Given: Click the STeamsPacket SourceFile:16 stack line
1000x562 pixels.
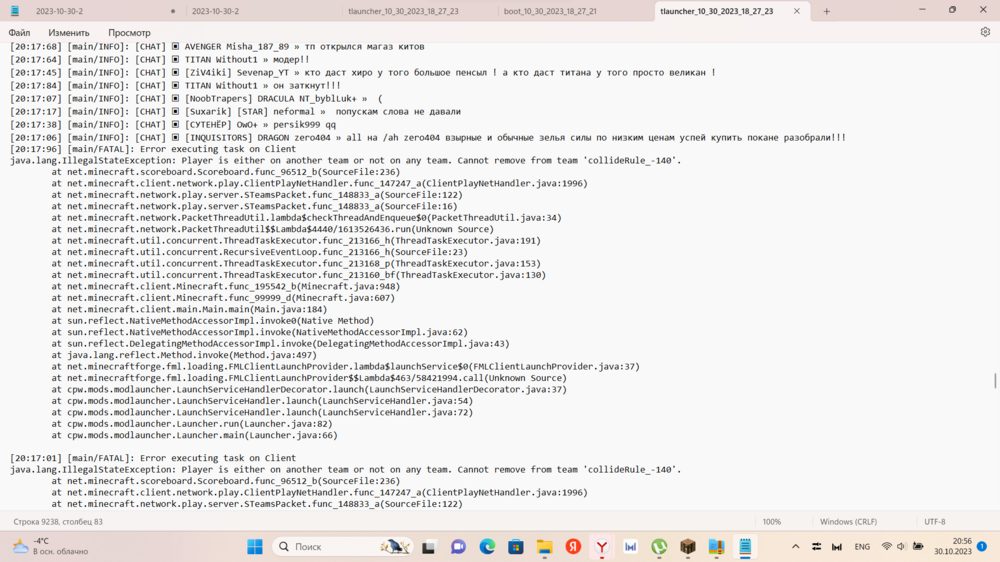Looking at the screenshot, I should tap(254, 206).
